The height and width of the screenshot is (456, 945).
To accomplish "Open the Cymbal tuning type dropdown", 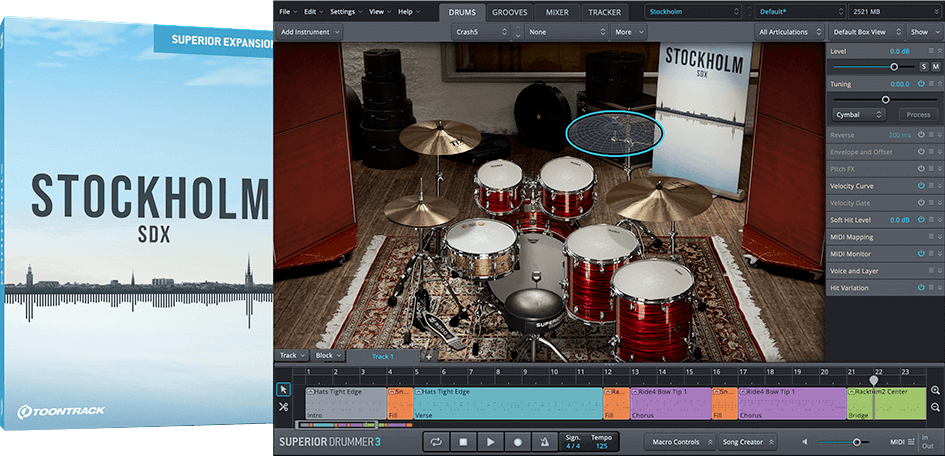I will (858, 114).
